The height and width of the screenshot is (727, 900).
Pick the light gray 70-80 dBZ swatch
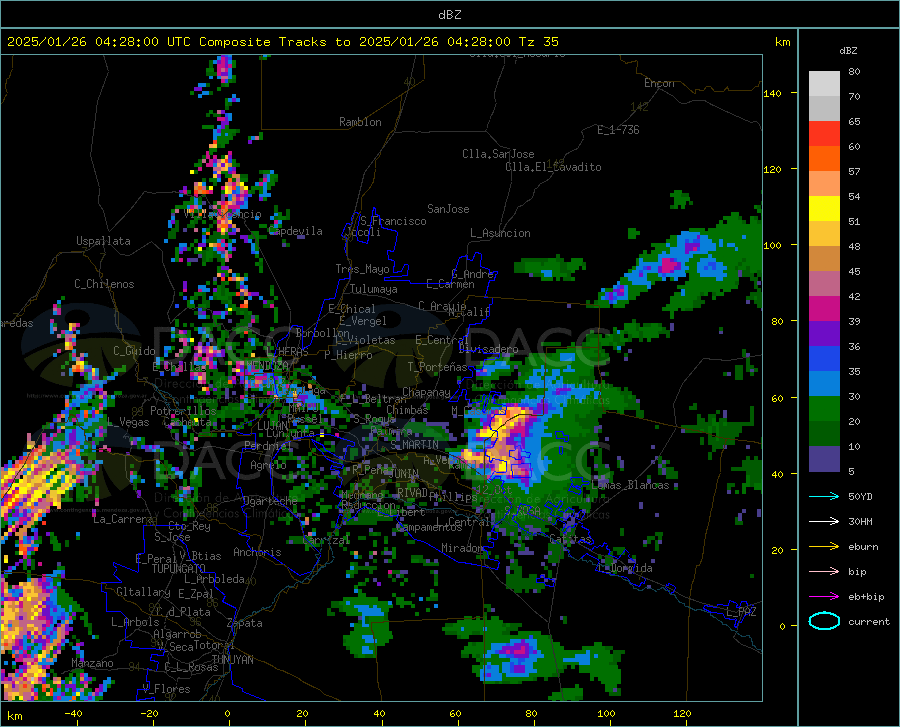point(824,84)
